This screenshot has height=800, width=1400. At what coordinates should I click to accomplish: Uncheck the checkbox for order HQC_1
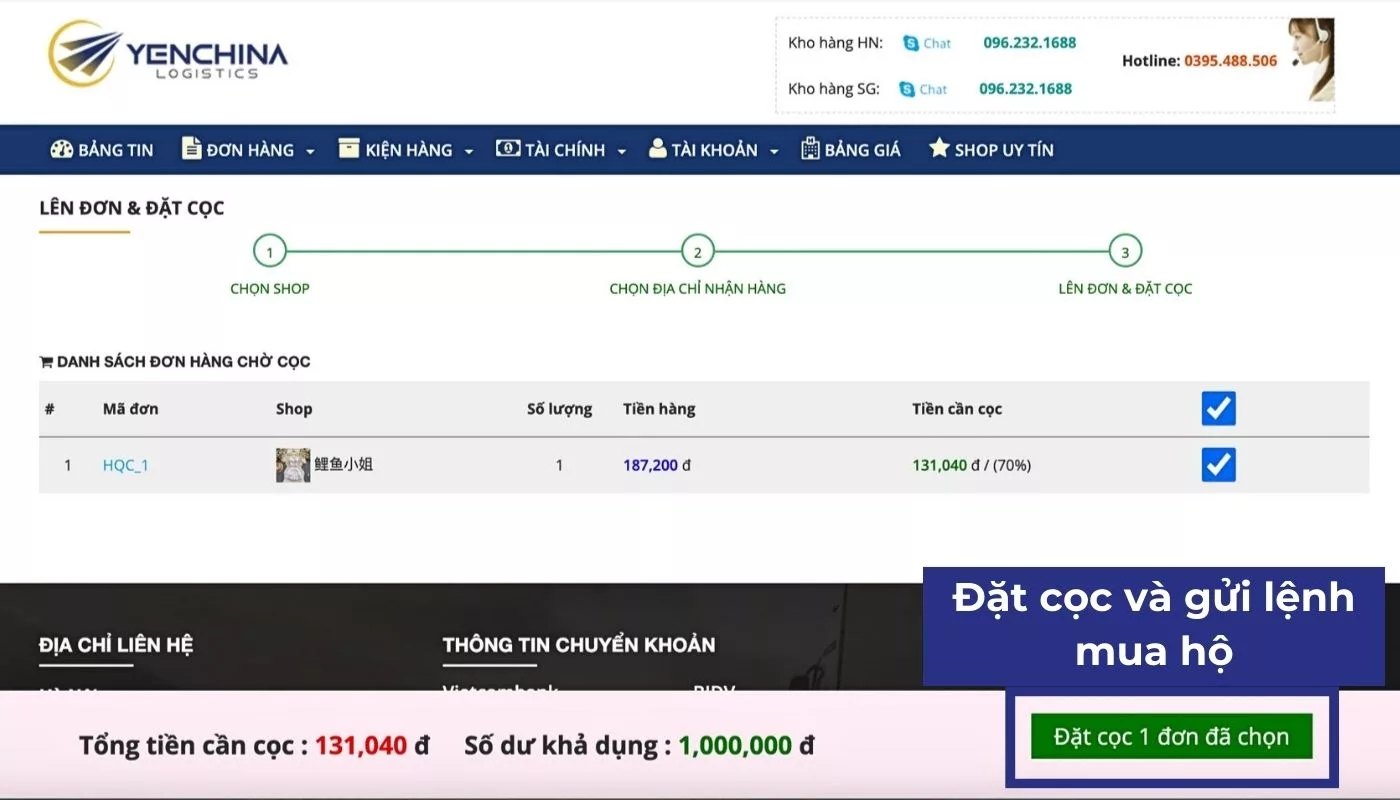tap(1218, 465)
